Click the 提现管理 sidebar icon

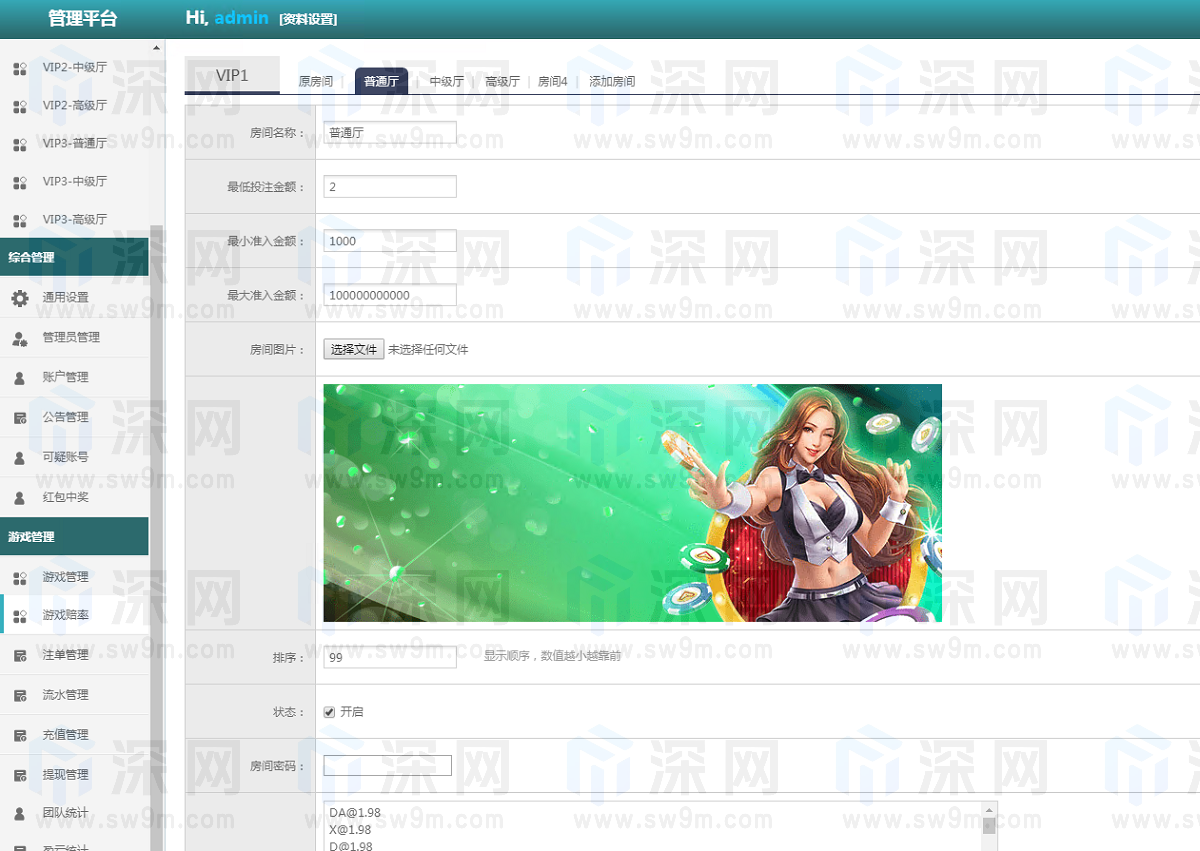pos(20,775)
